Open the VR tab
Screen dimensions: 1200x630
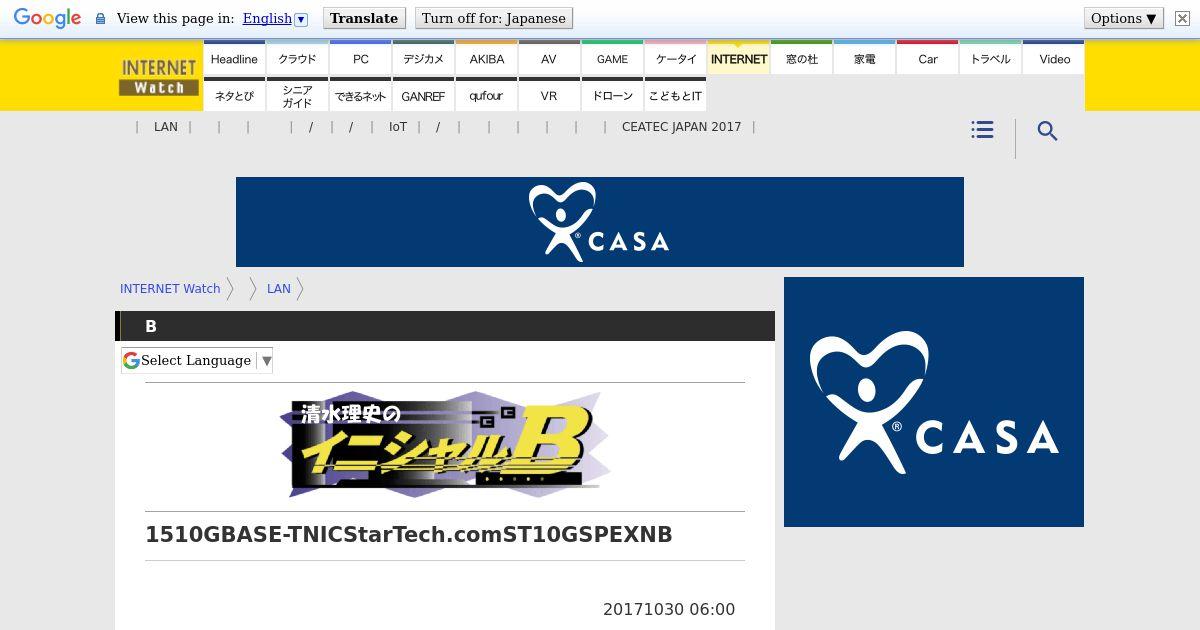(549, 95)
